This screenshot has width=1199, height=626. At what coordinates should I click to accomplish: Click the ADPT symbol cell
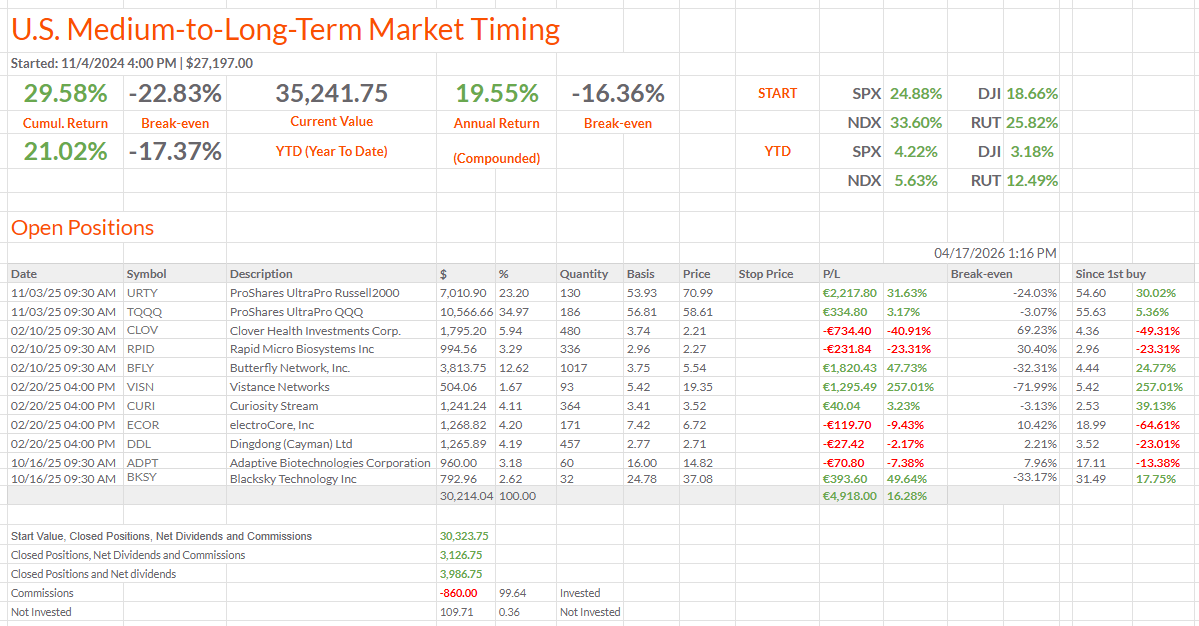[x=142, y=462]
